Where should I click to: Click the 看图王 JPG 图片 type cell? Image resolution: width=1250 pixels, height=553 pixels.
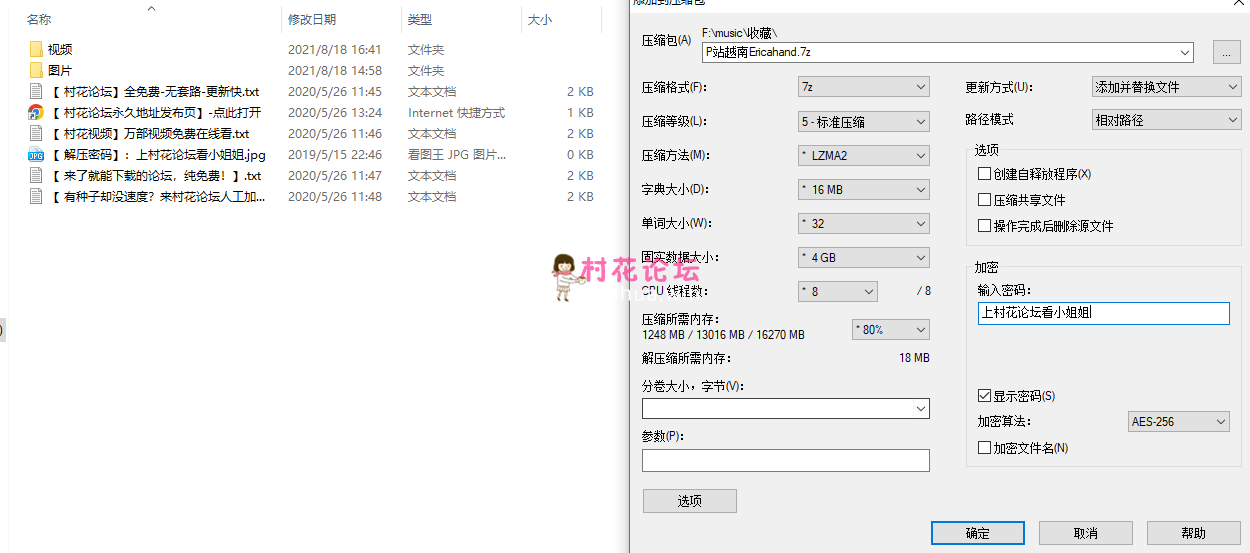pyautogui.click(x=458, y=154)
